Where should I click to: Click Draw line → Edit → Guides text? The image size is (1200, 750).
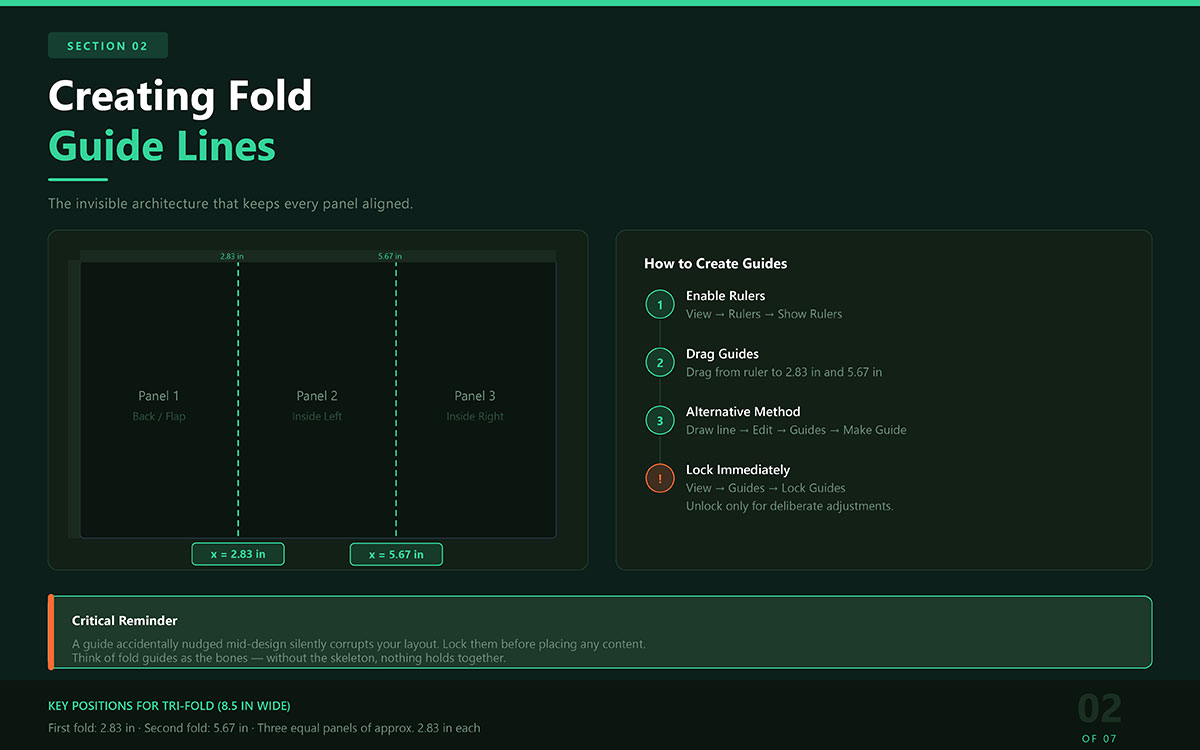pos(796,430)
